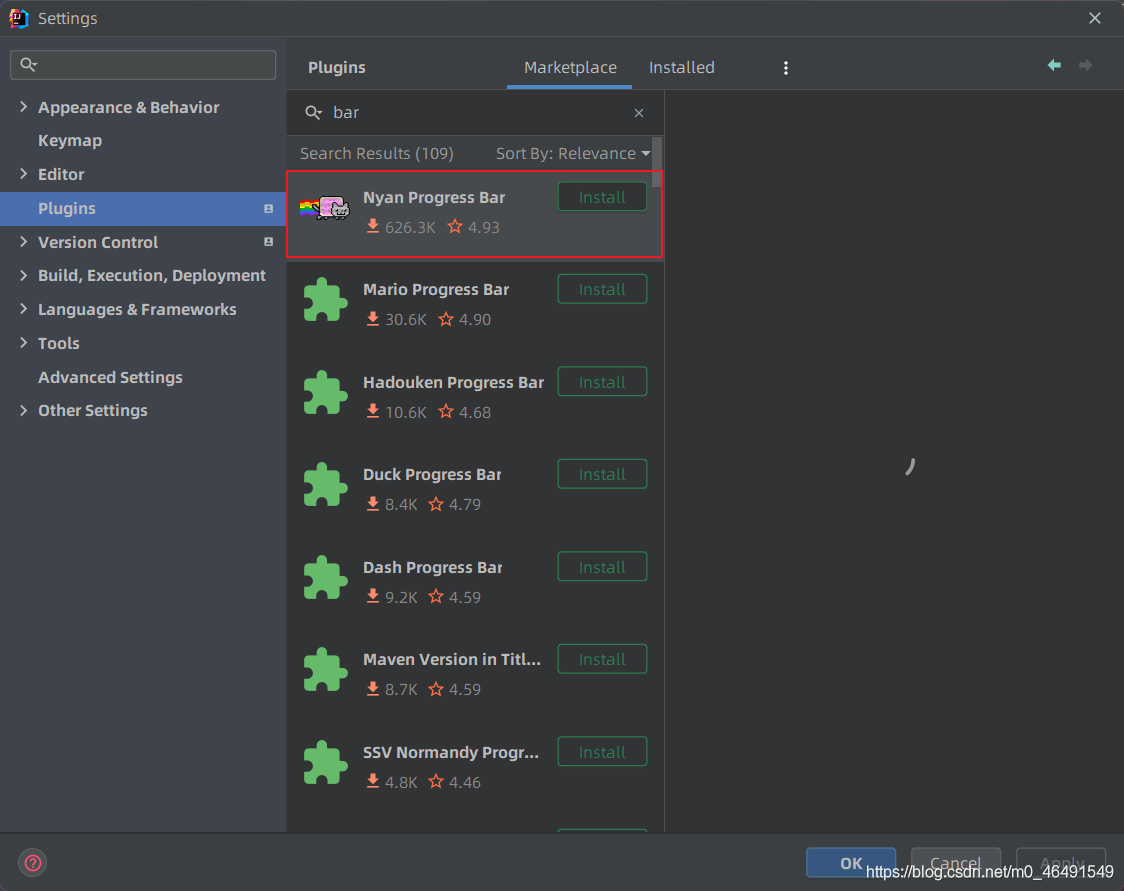Open help with the question mark icon

(x=32, y=862)
